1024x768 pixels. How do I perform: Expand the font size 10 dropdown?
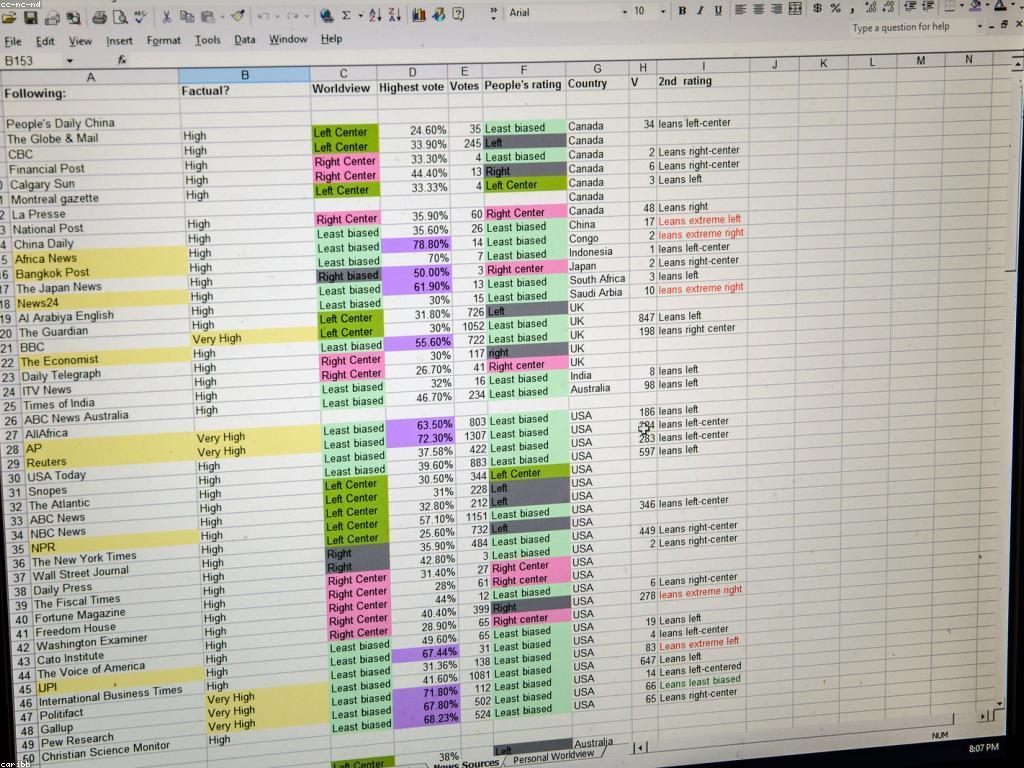[x=663, y=11]
